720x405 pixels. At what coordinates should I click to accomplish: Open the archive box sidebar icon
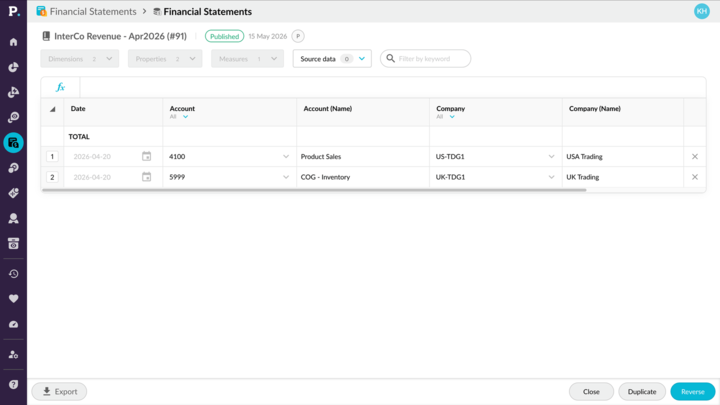[13, 243]
